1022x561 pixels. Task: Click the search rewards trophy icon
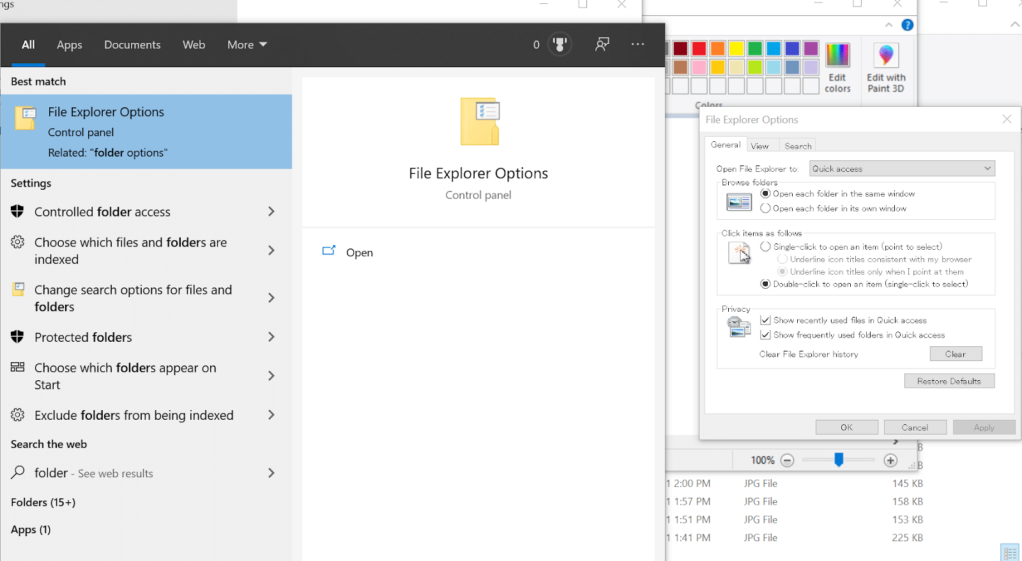560,45
